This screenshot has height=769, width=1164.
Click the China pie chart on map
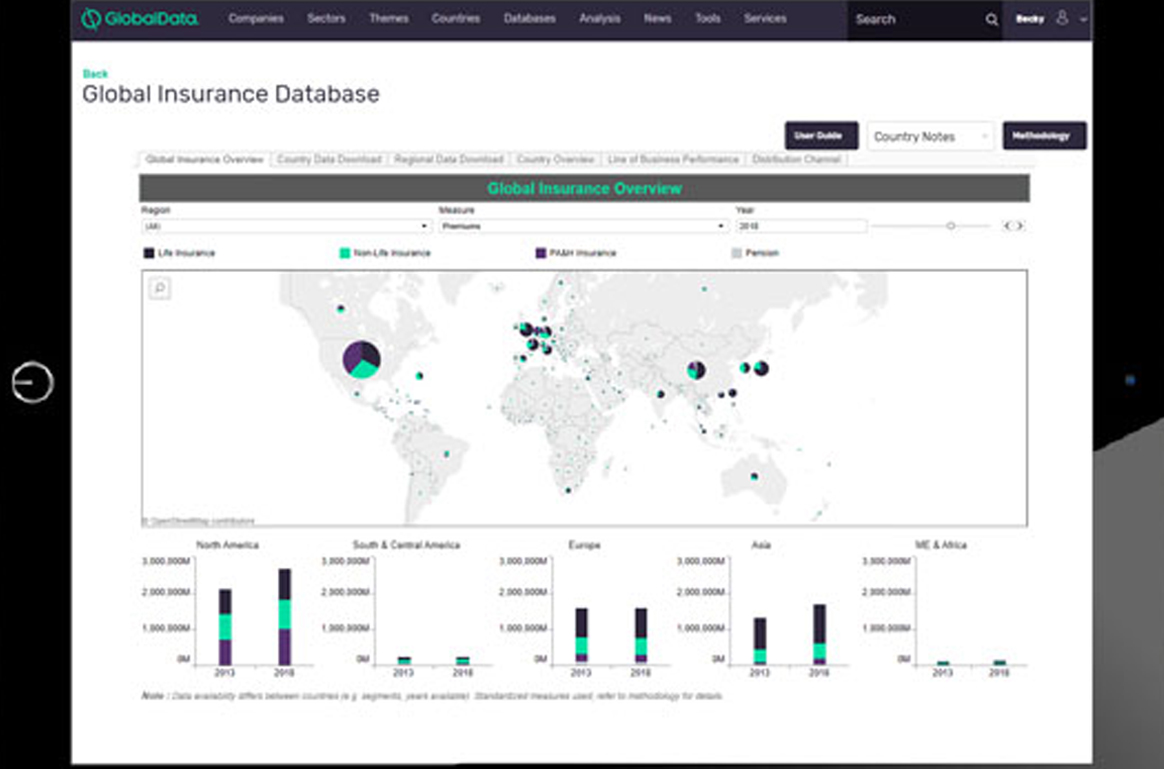(696, 370)
